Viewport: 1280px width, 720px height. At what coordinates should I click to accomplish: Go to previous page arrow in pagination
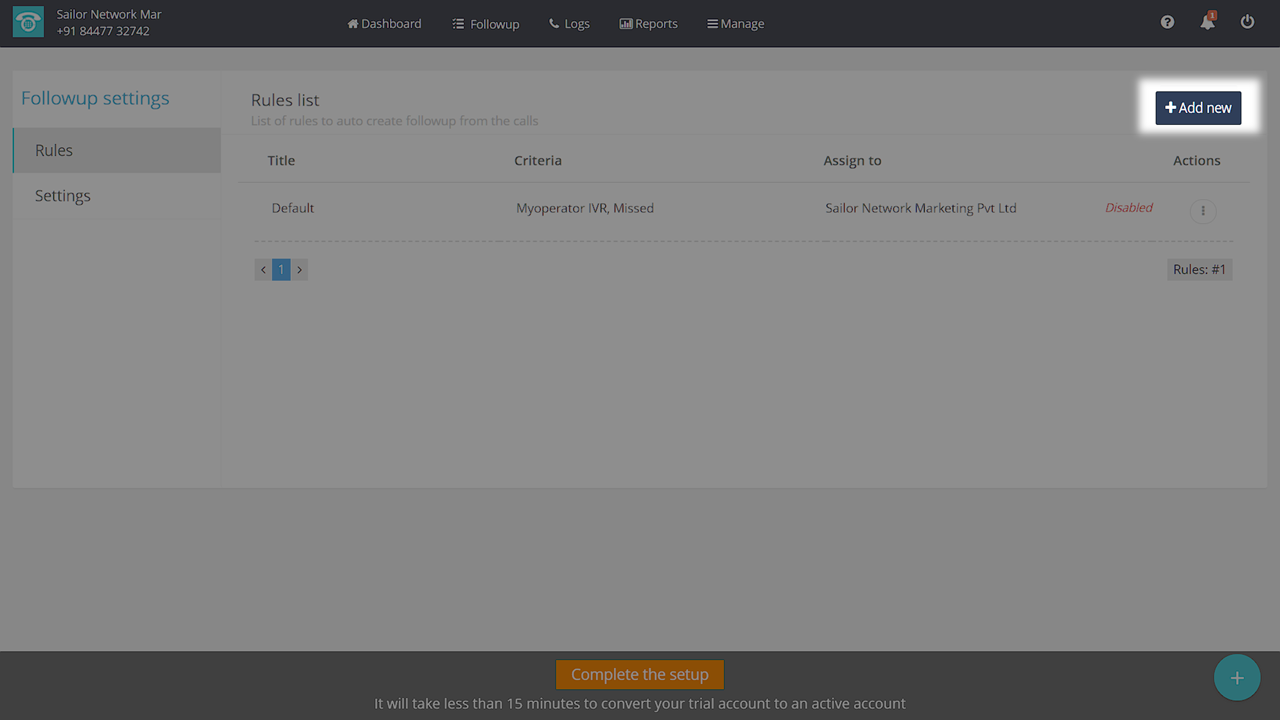click(x=263, y=270)
